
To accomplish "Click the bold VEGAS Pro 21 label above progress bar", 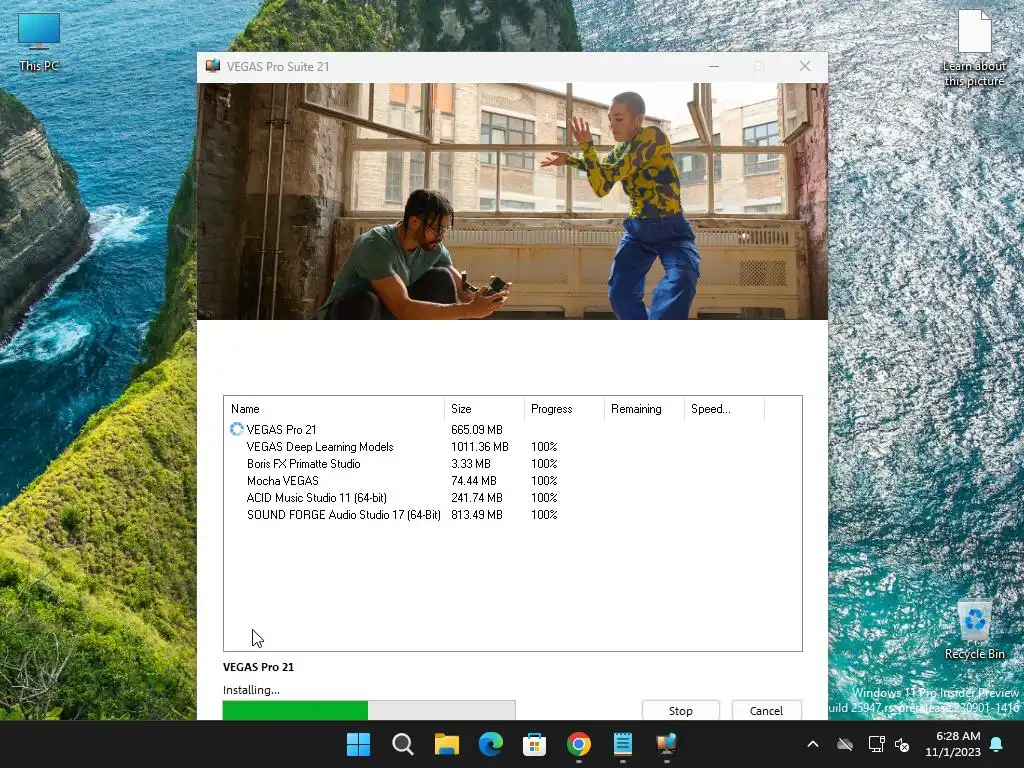I will pos(259,667).
